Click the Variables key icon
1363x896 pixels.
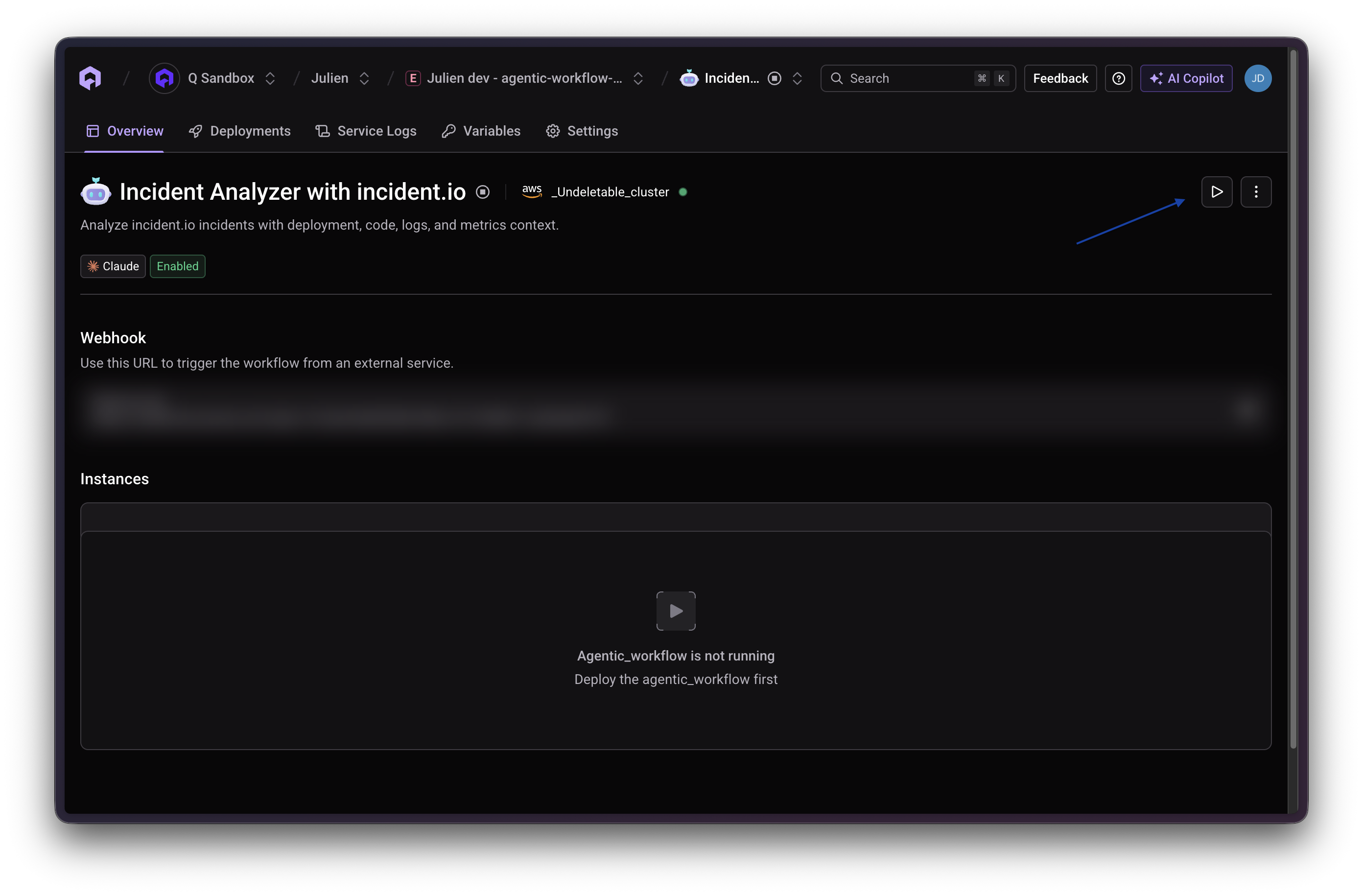coord(448,131)
